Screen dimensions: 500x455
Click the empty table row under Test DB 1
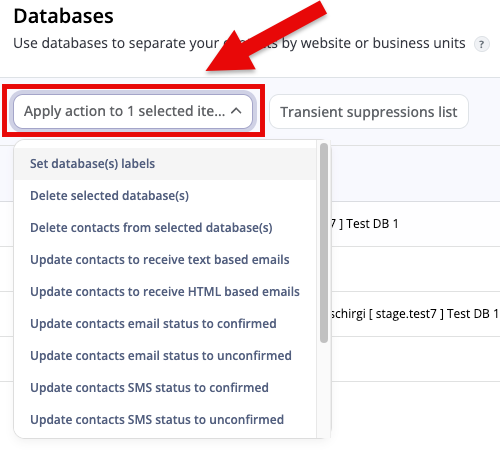tap(416, 269)
